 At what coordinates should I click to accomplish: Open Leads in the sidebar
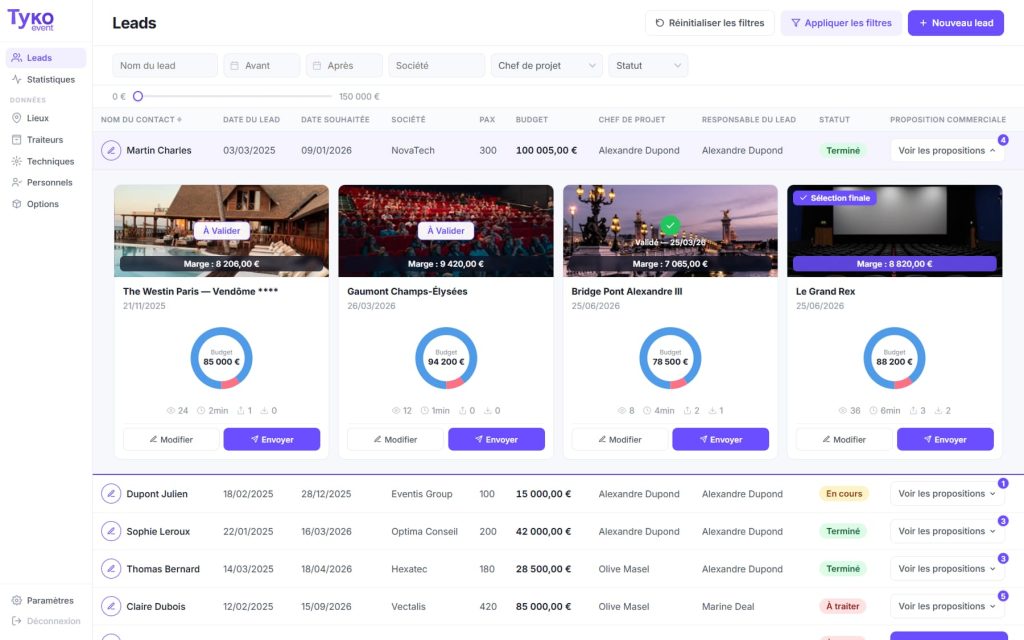coord(46,57)
